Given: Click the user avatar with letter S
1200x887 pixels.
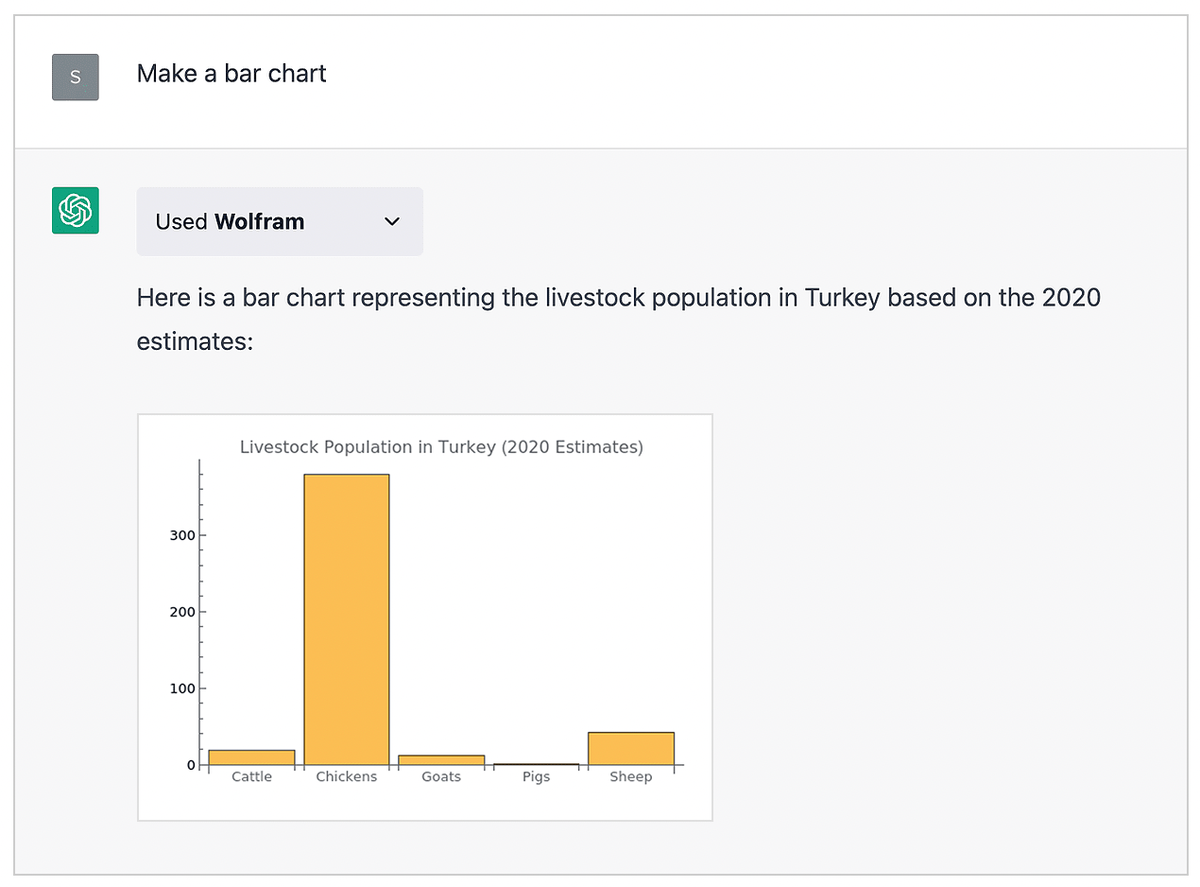Looking at the screenshot, I should [75, 77].
